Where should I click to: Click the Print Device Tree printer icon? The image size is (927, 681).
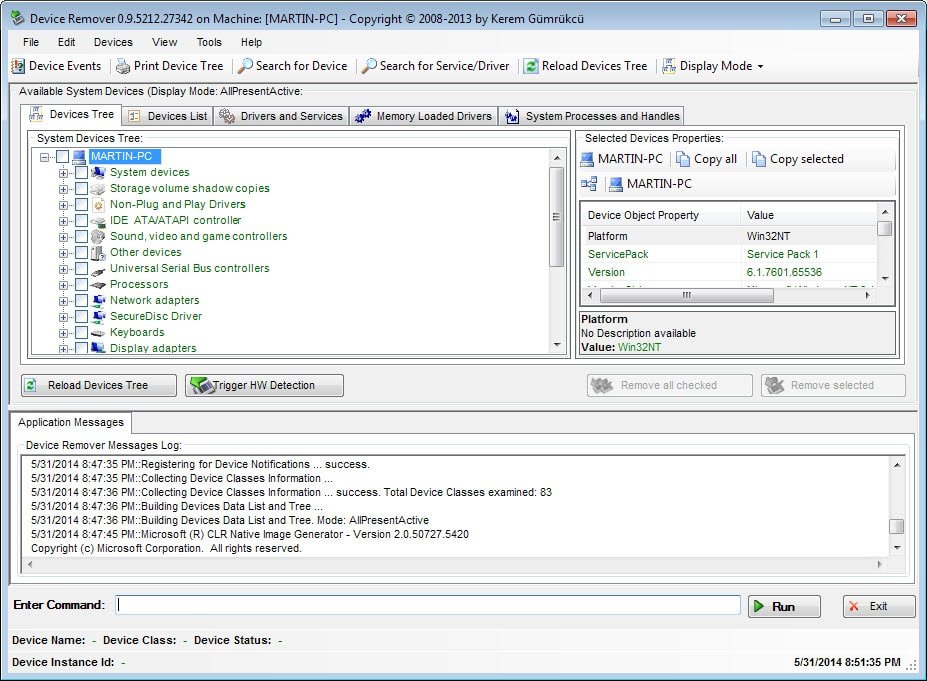[123, 66]
